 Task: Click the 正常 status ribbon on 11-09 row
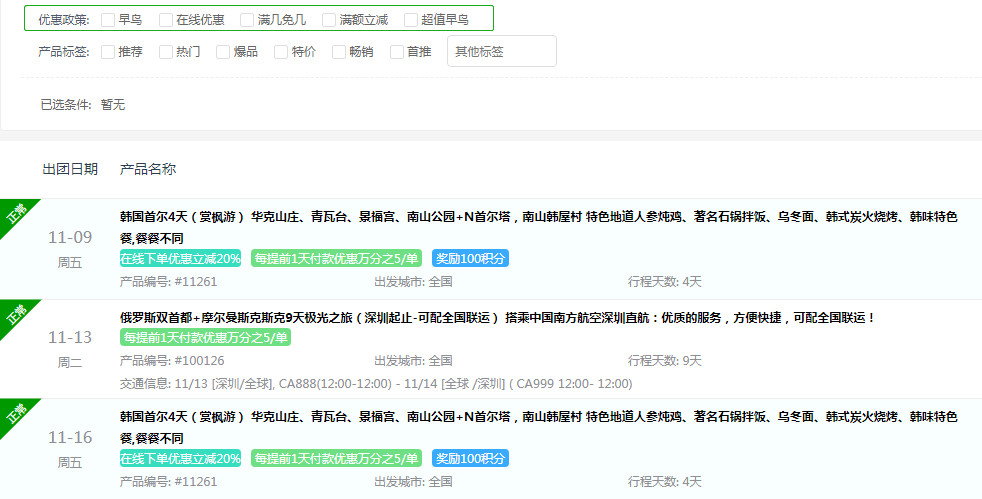click(x=15, y=214)
